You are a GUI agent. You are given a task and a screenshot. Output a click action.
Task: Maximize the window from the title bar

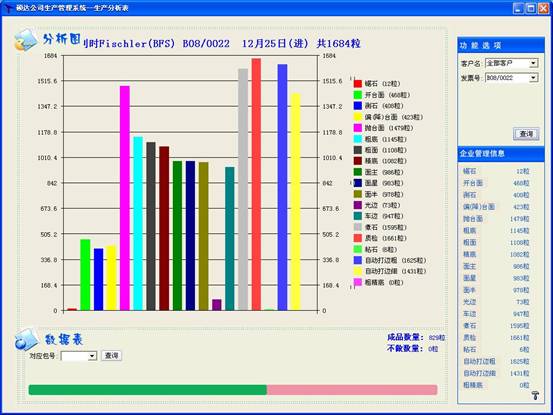click(x=531, y=8)
